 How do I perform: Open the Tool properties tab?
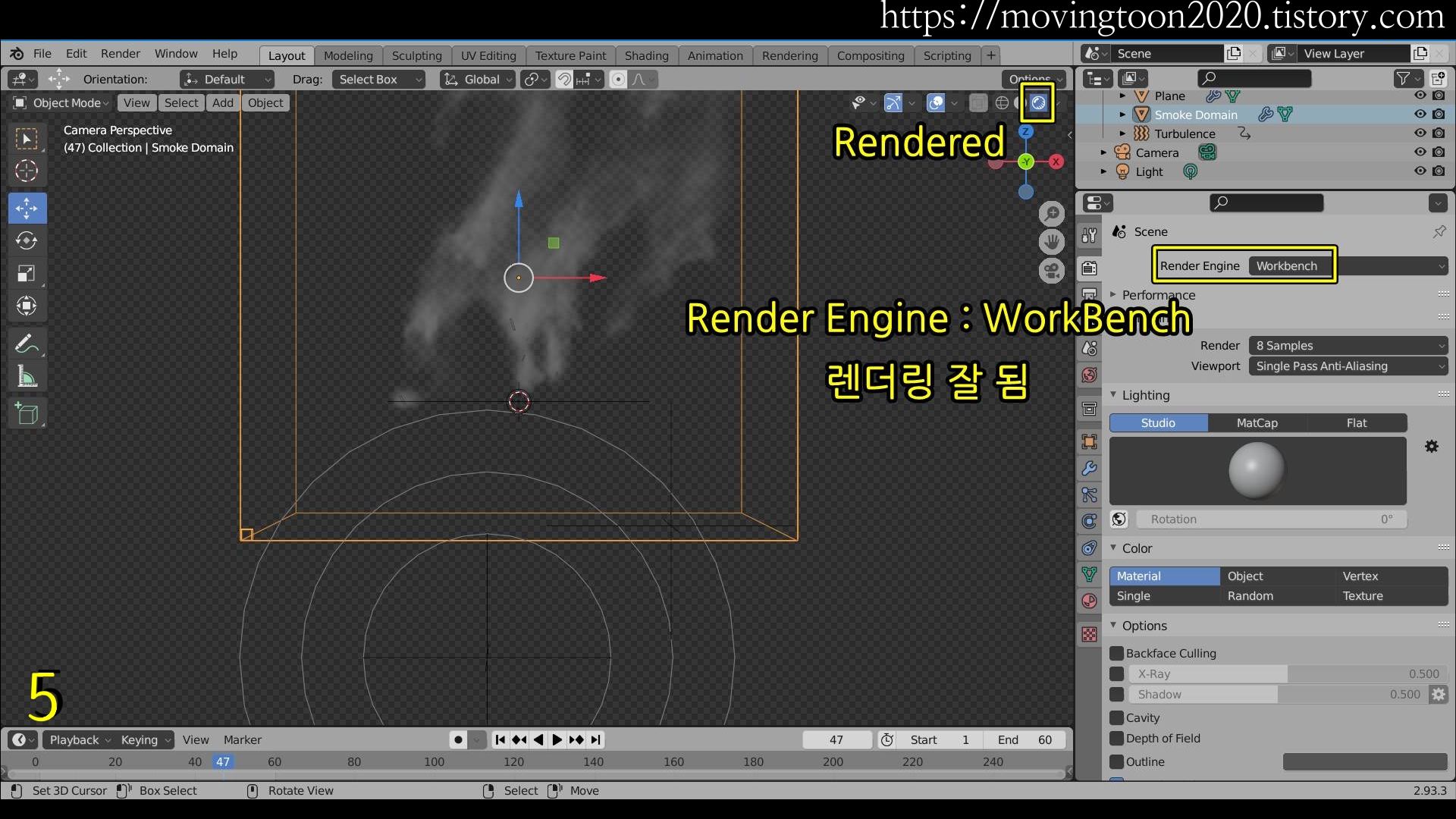[x=1090, y=235]
